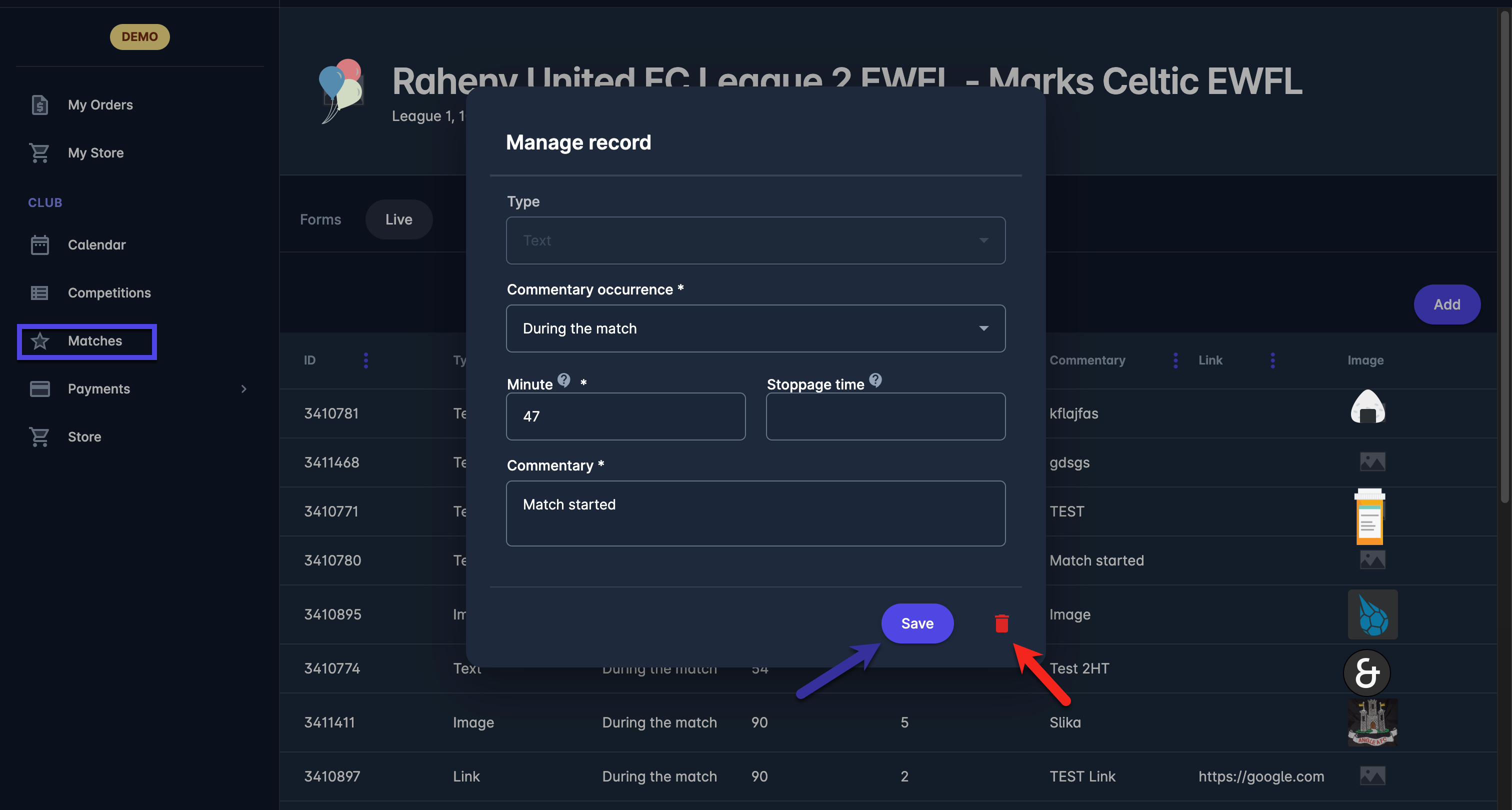
Task: Click the red trash delete icon
Action: click(1001, 623)
